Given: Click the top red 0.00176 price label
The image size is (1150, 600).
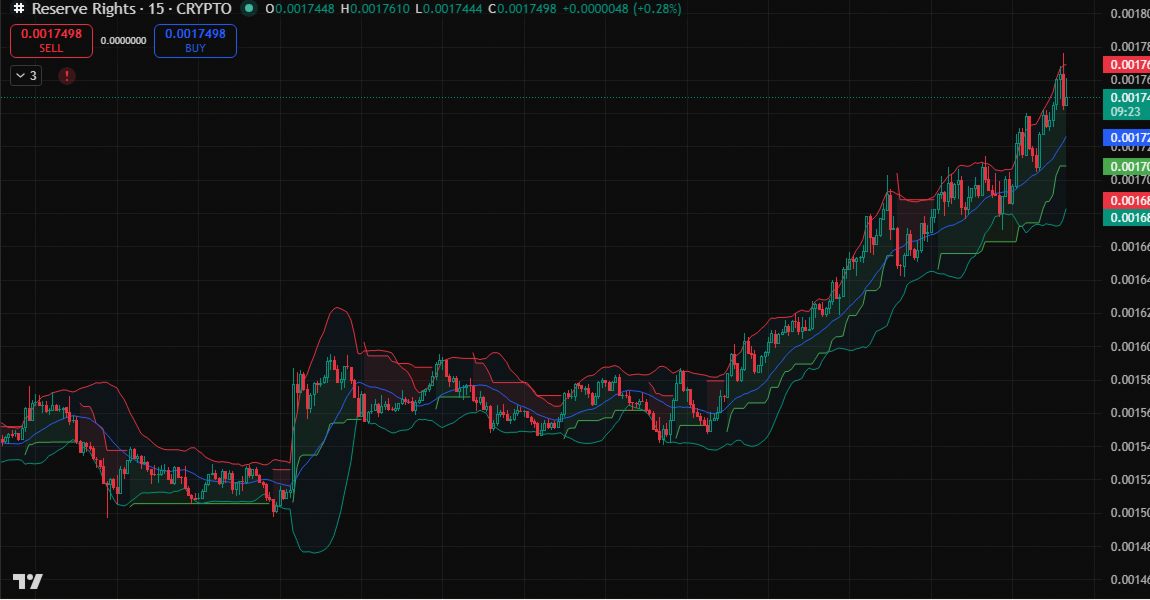Looking at the screenshot, I should 1127,65.
